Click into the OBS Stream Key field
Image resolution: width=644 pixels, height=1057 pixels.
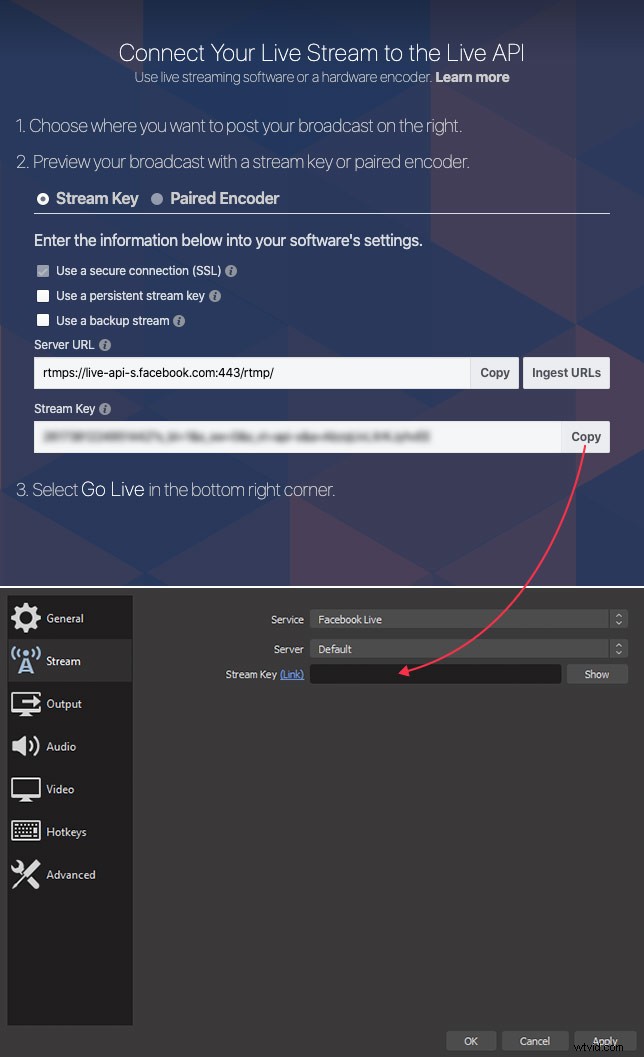coord(435,675)
